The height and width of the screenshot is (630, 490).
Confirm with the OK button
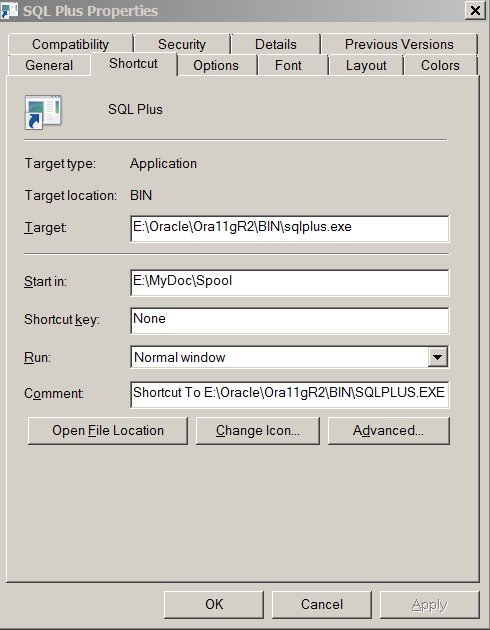coord(214,604)
